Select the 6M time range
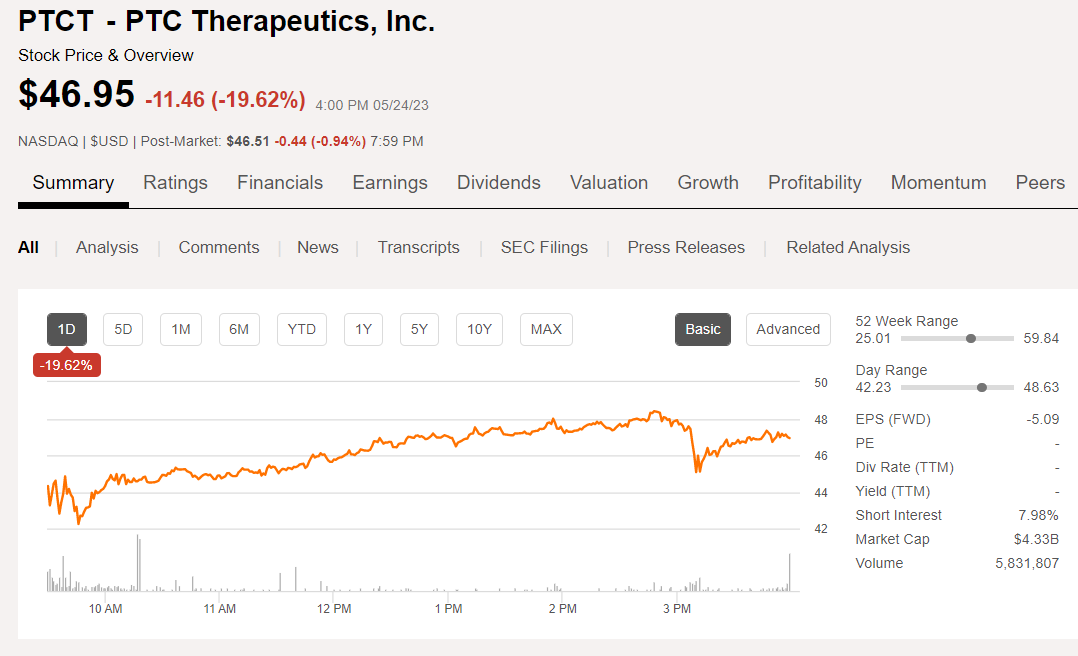The image size is (1078, 656). (x=239, y=329)
